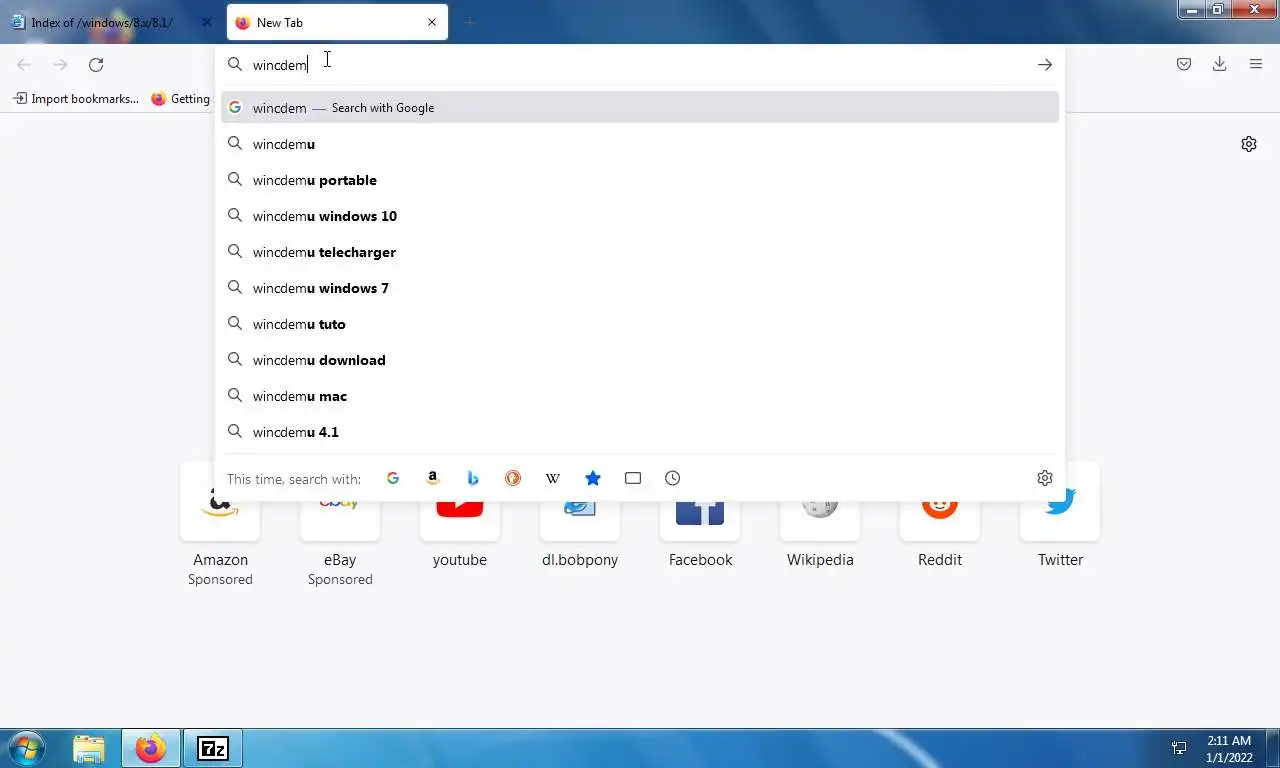
Task: Open search settings gear in dropdown
Action: point(1045,478)
